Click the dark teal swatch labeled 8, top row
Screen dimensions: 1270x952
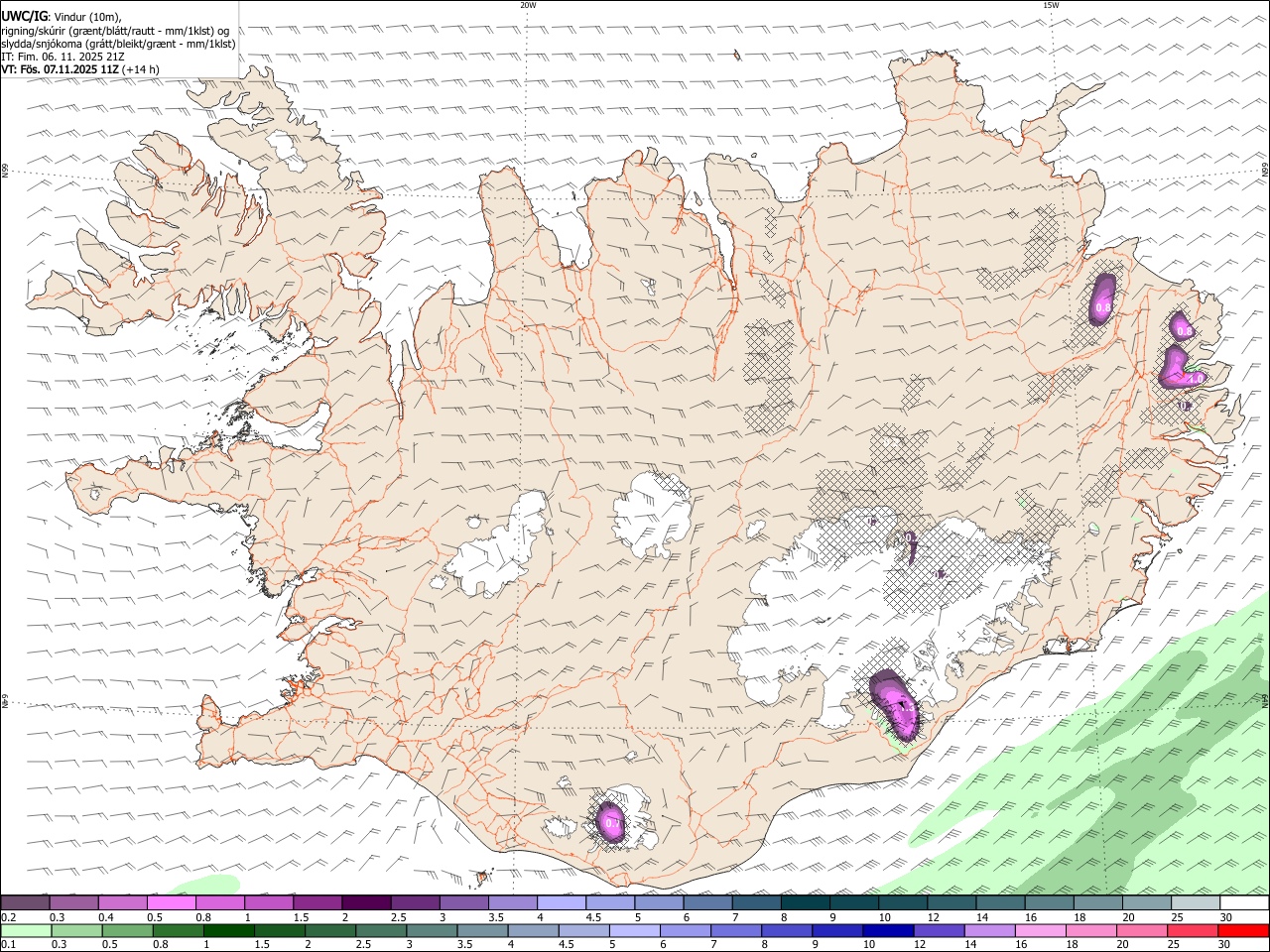click(x=806, y=902)
